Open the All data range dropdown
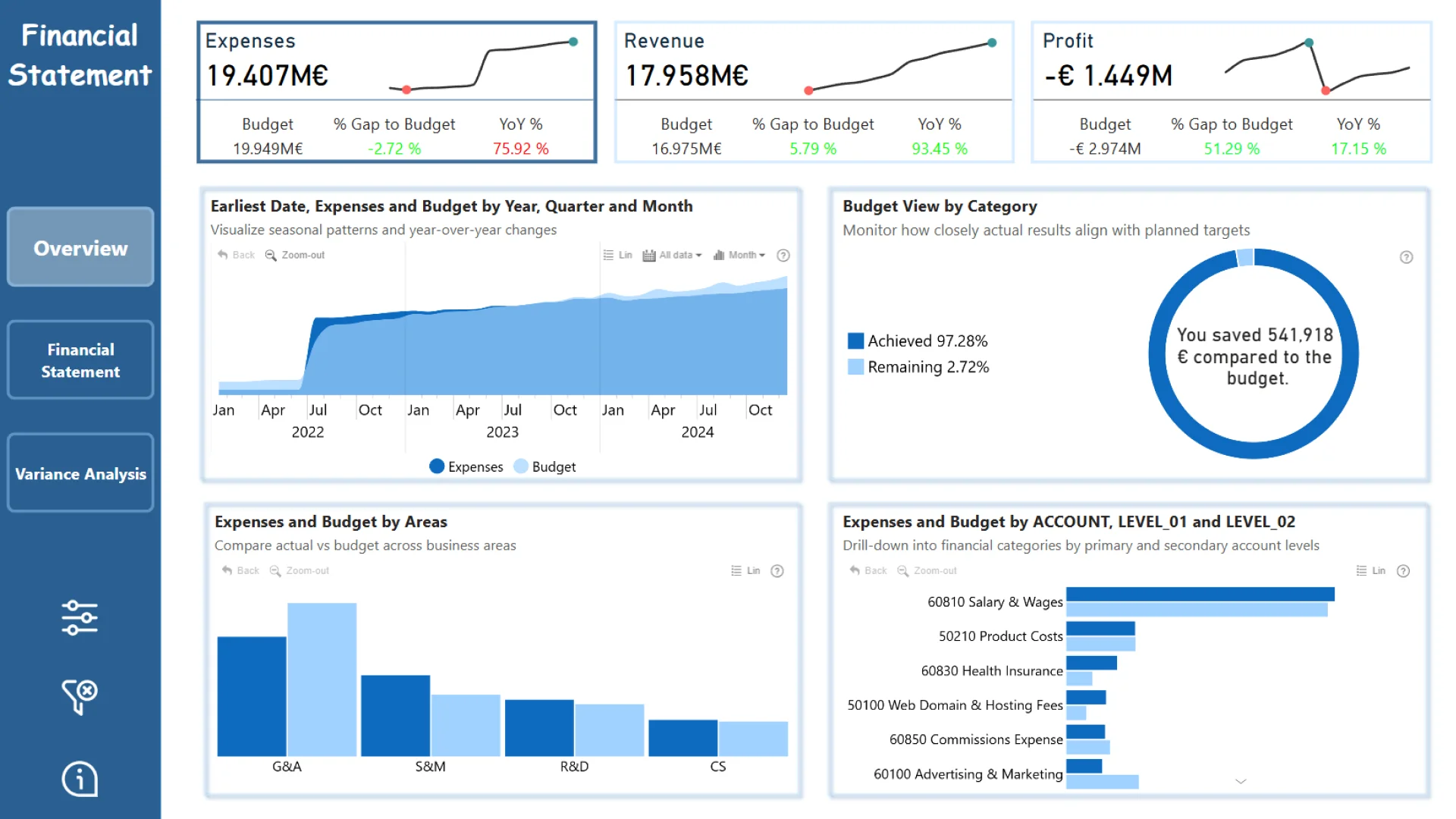This screenshot has width=1456, height=819. [672, 255]
